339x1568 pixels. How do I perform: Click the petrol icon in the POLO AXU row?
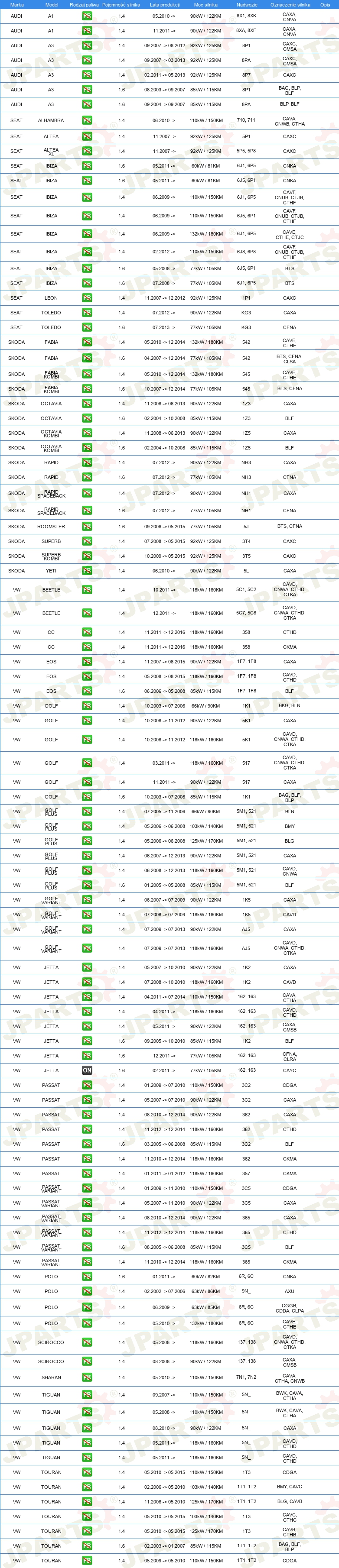pyautogui.click(x=87, y=1291)
